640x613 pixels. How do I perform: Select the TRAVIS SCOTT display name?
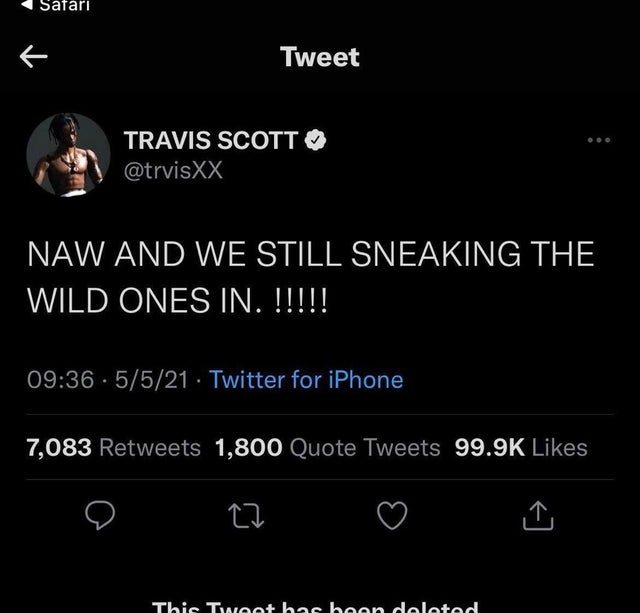[x=211, y=140]
